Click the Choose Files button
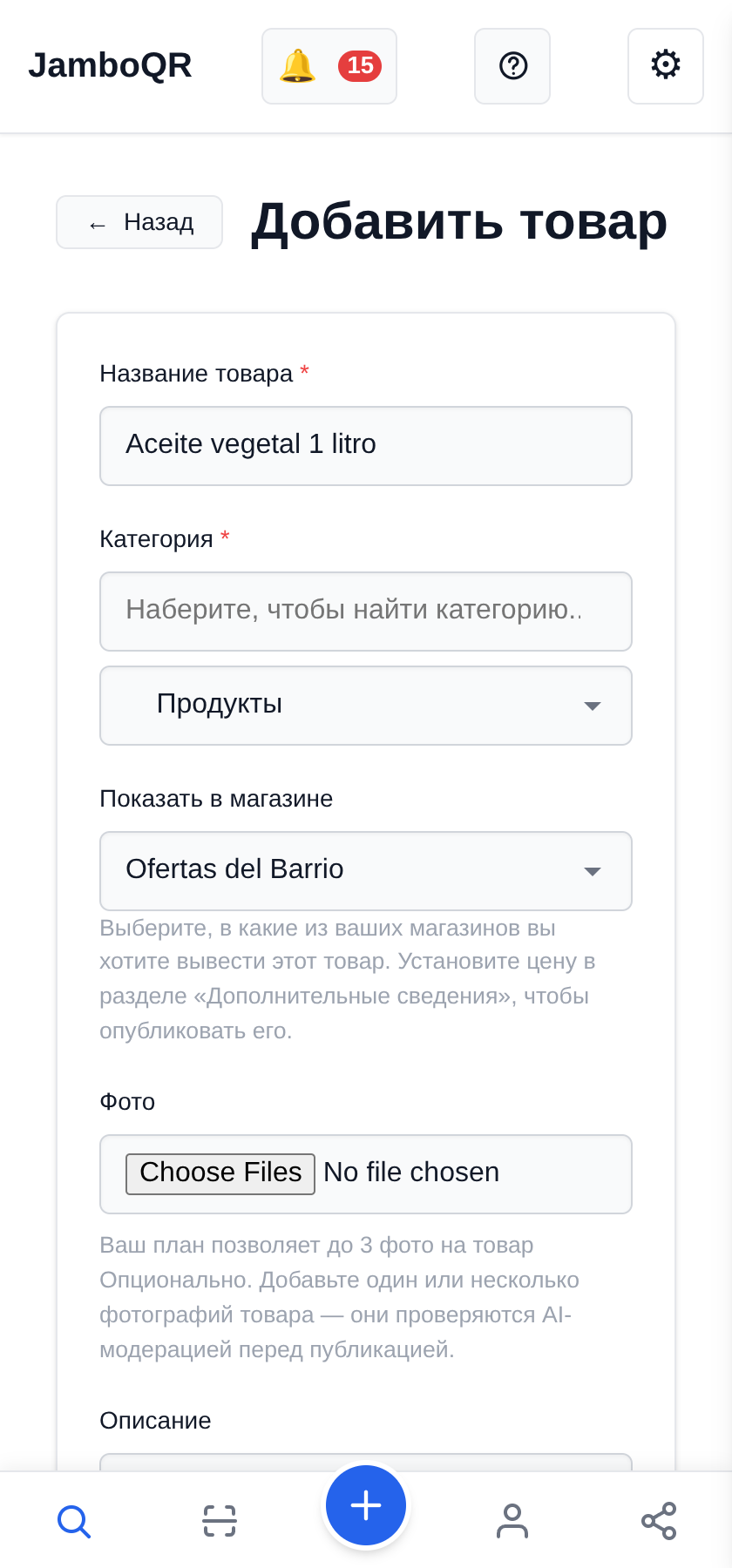Viewport: 732px width, 1568px height. [x=220, y=1173]
